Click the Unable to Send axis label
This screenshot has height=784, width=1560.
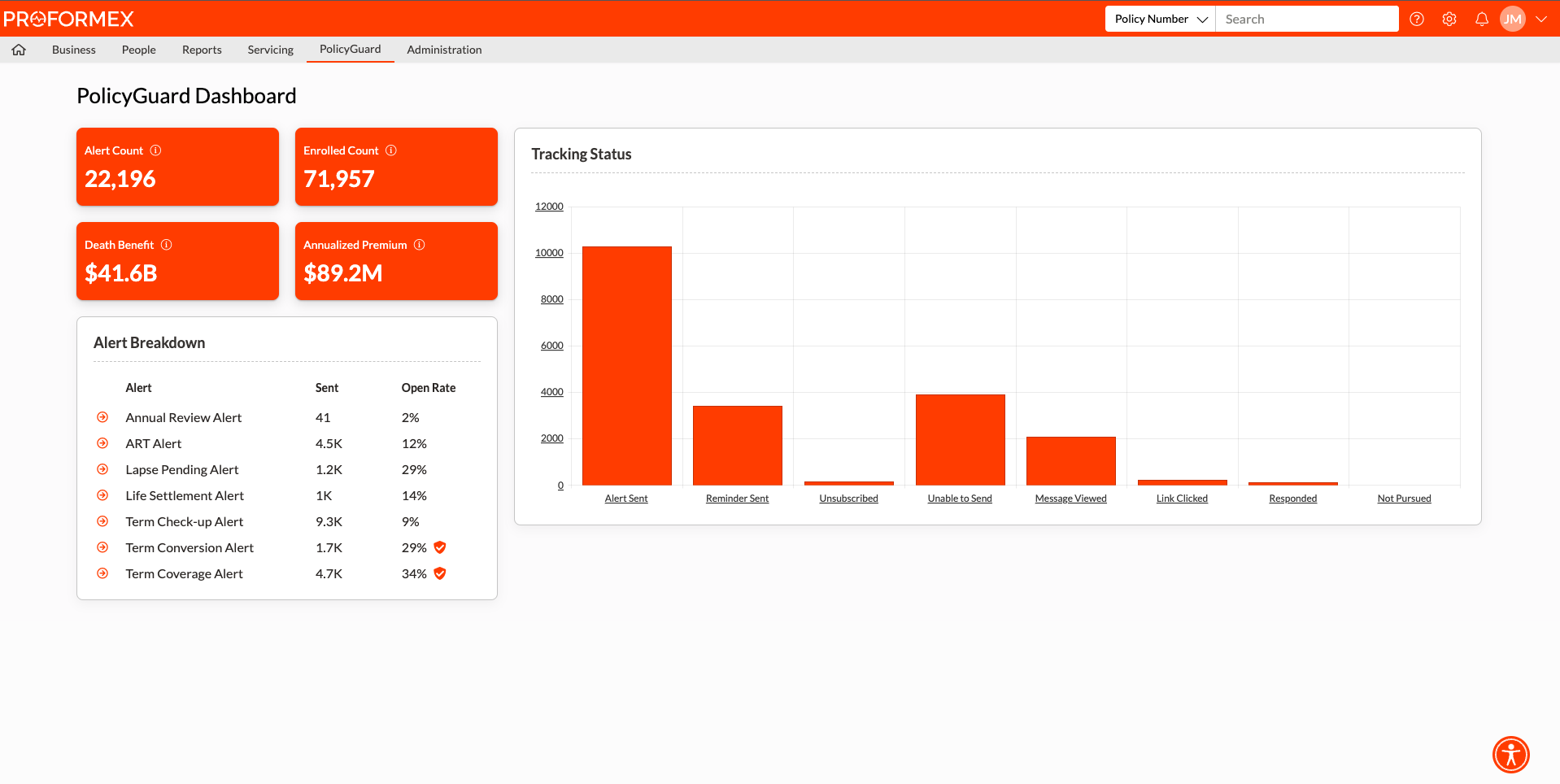coord(960,499)
